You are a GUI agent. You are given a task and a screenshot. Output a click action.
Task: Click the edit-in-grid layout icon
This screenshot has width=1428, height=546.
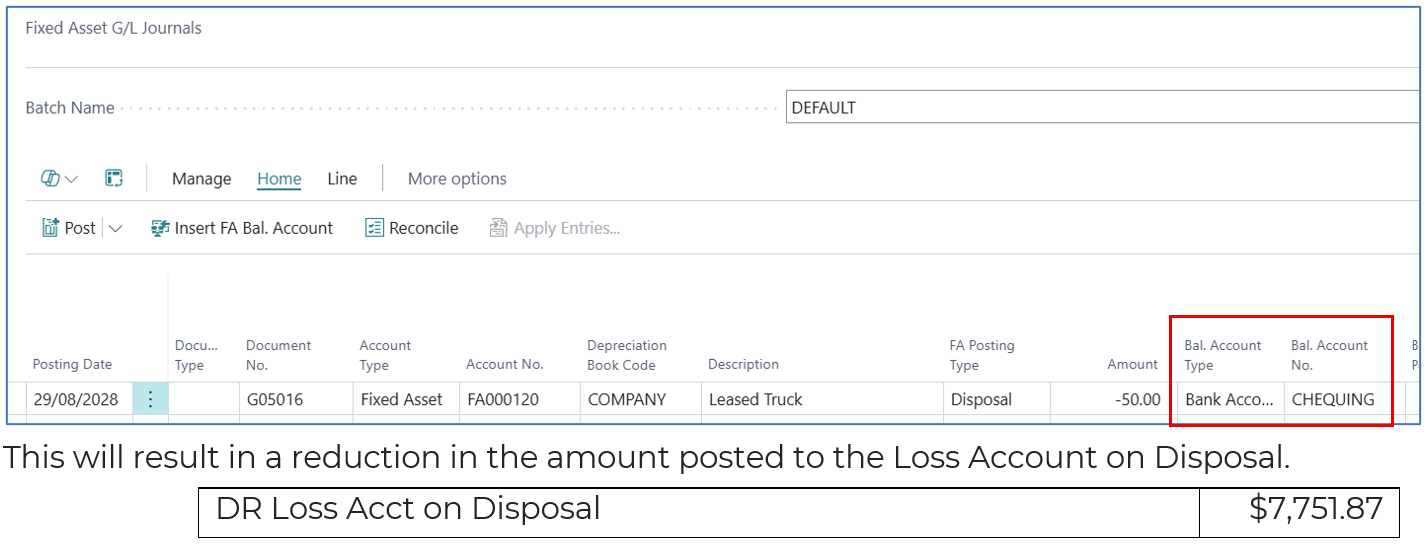pos(114,179)
